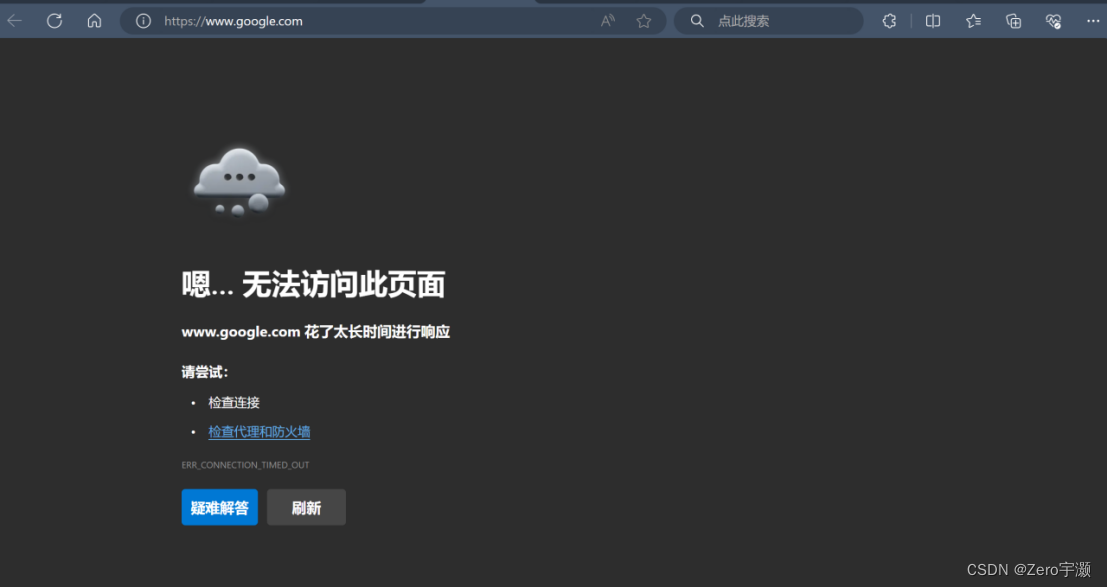Open Browser essentials heart icon
Image resolution: width=1107 pixels, height=588 pixels.
tap(1054, 21)
